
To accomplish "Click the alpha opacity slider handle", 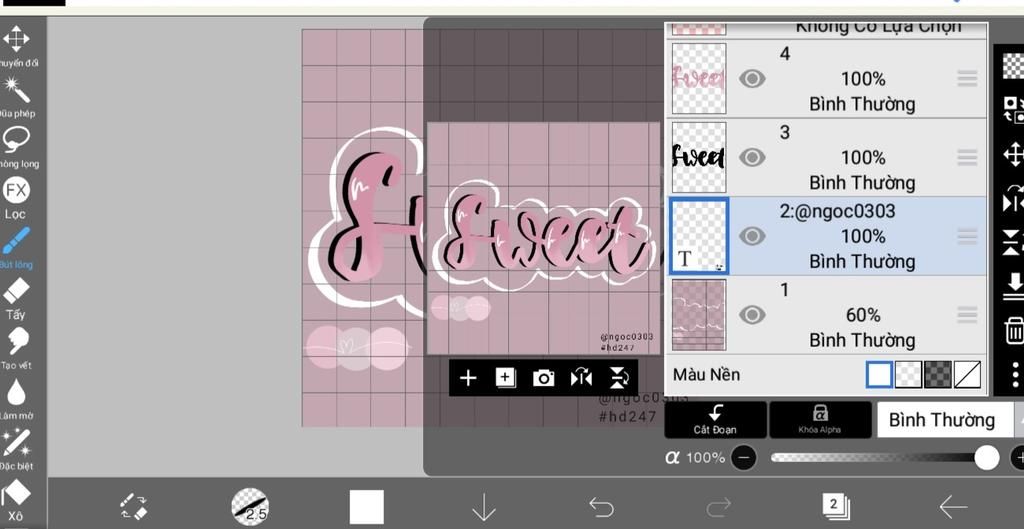I will click(x=986, y=458).
